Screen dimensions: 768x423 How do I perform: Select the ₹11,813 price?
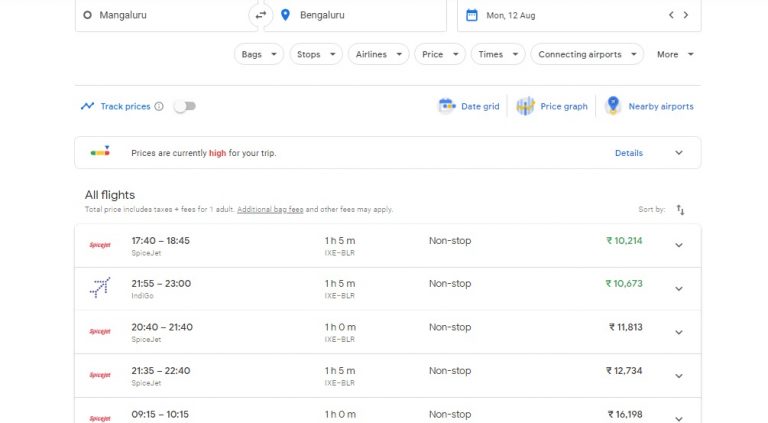point(625,327)
